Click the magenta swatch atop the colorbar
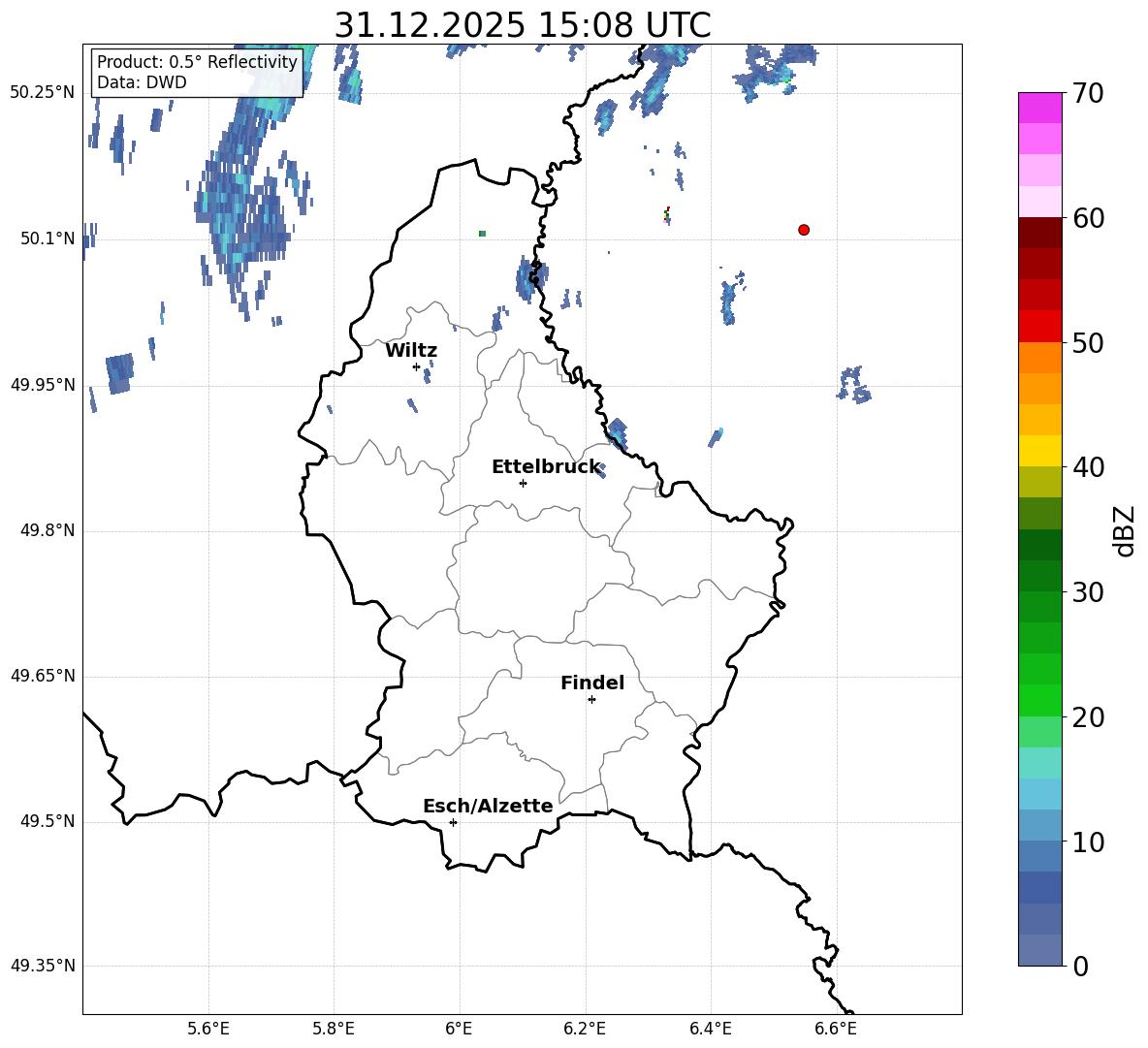 (x=1039, y=108)
